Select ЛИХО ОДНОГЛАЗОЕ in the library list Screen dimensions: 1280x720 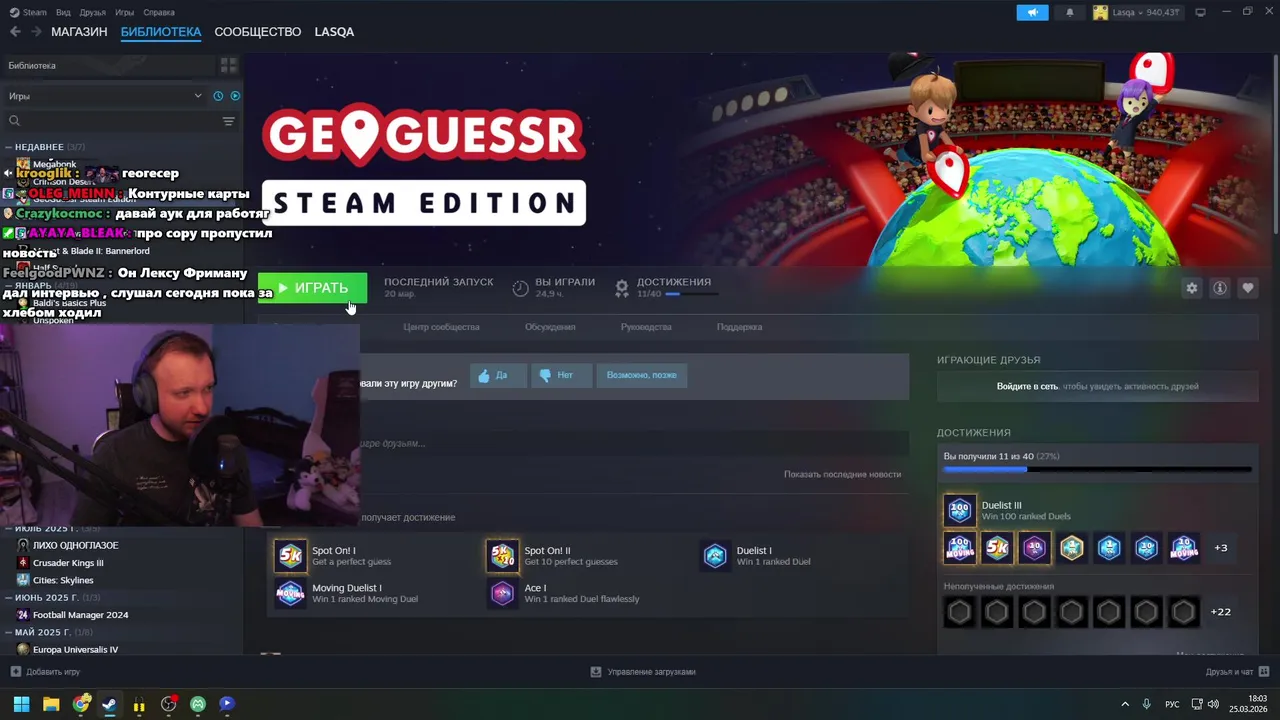click(75, 546)
